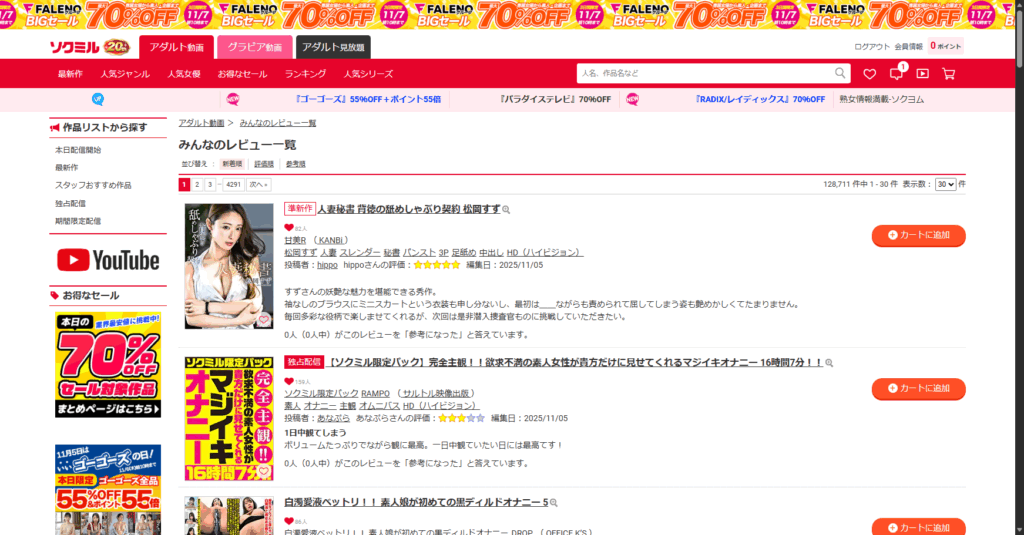Go to page 3 of reviews

coord(210,185)
